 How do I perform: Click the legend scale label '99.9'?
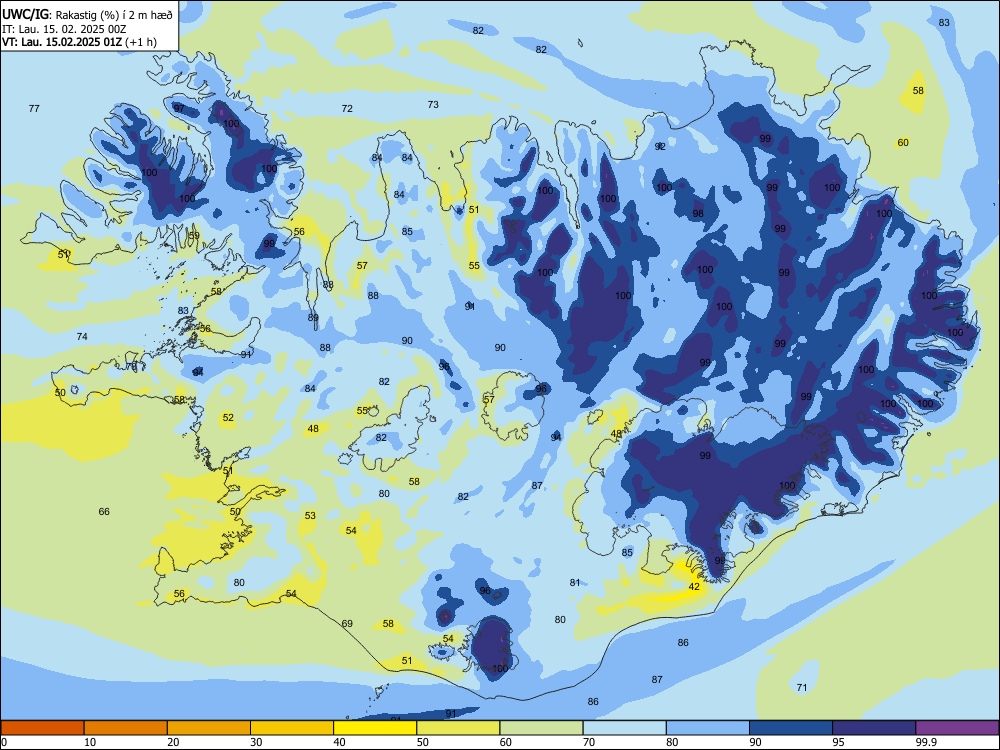click(x=925, y=742)
